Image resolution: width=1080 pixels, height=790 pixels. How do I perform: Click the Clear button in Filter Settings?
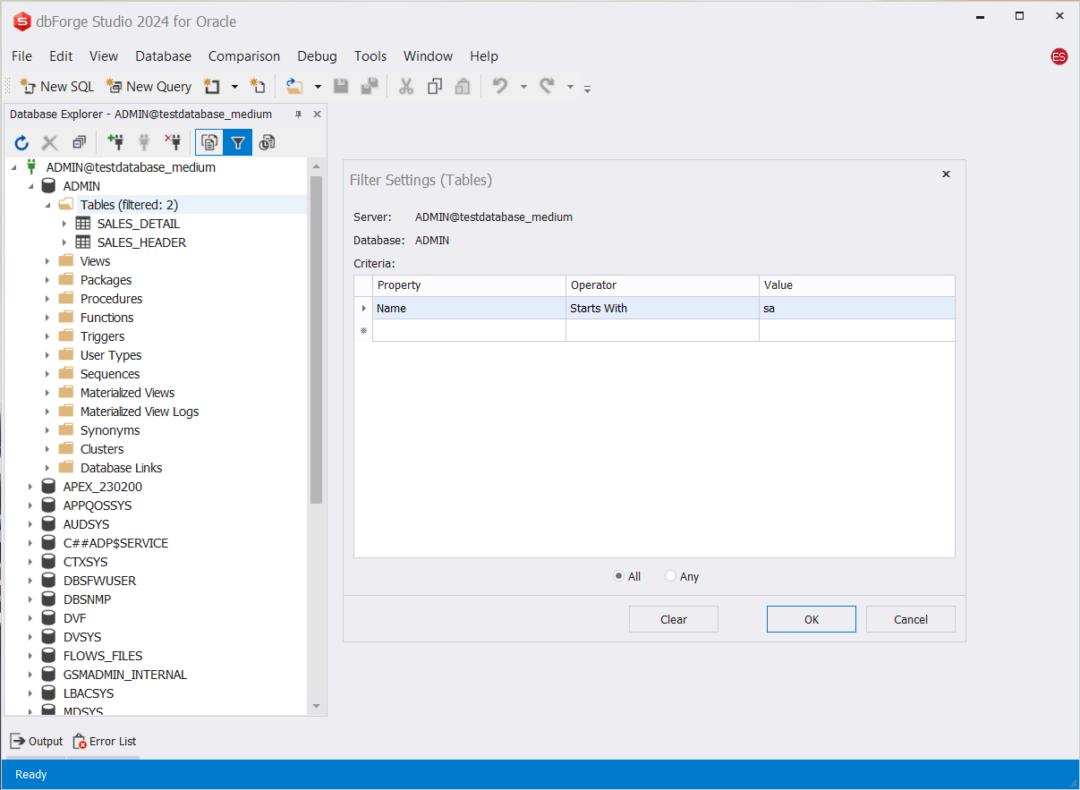[x=673, y=618]
